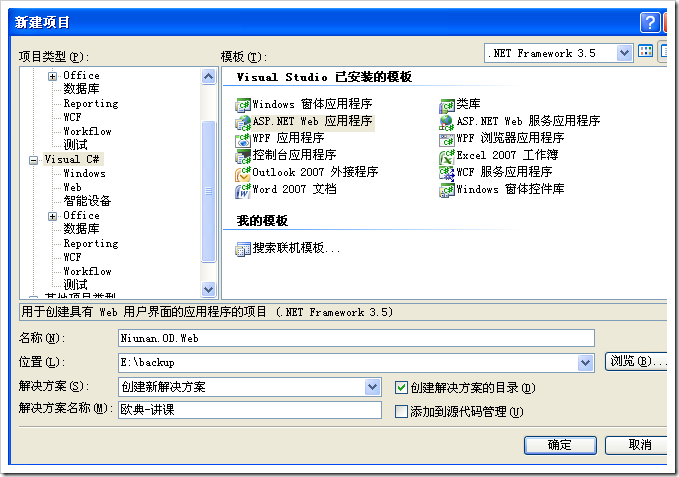Viewport: 679px width, 477px height.
Task: Select Visual C# project type
Action: pos(72,159)
